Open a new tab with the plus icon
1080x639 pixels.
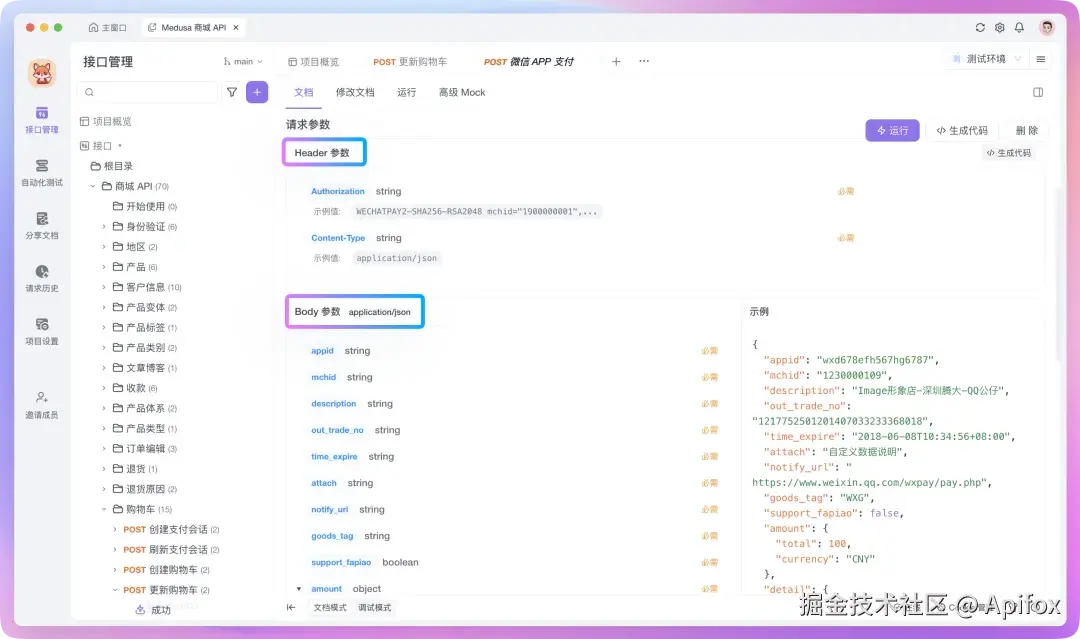(616, 61)
